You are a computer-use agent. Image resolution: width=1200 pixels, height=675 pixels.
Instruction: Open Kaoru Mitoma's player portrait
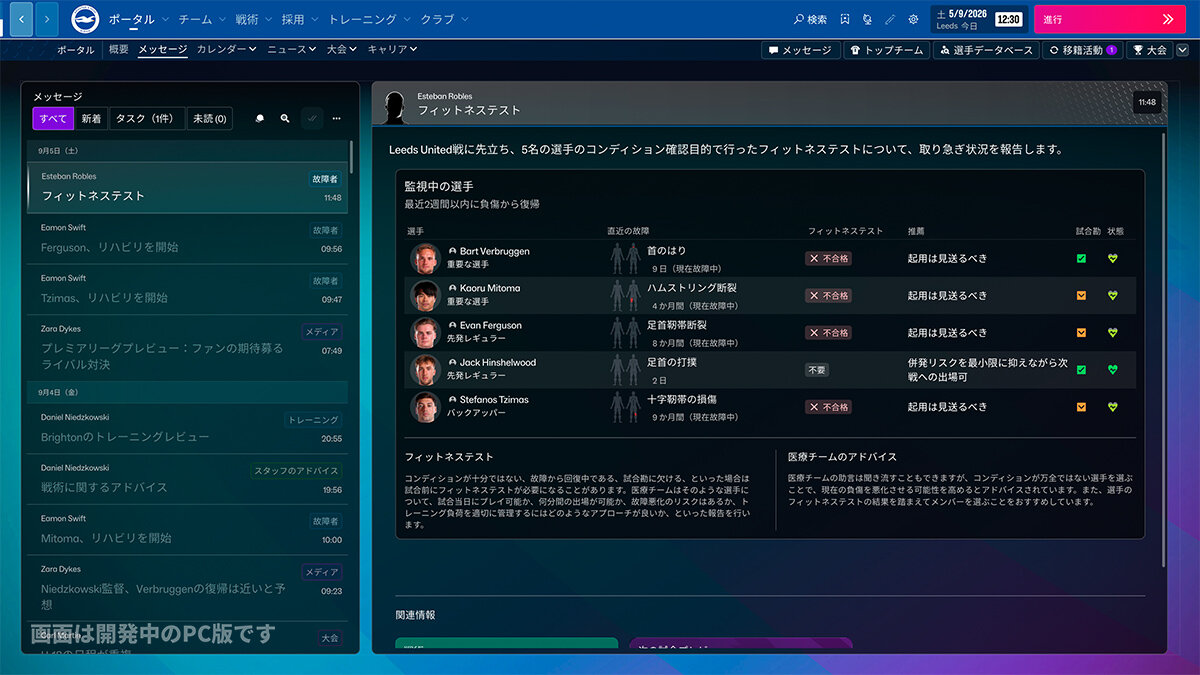coord(425,295)
